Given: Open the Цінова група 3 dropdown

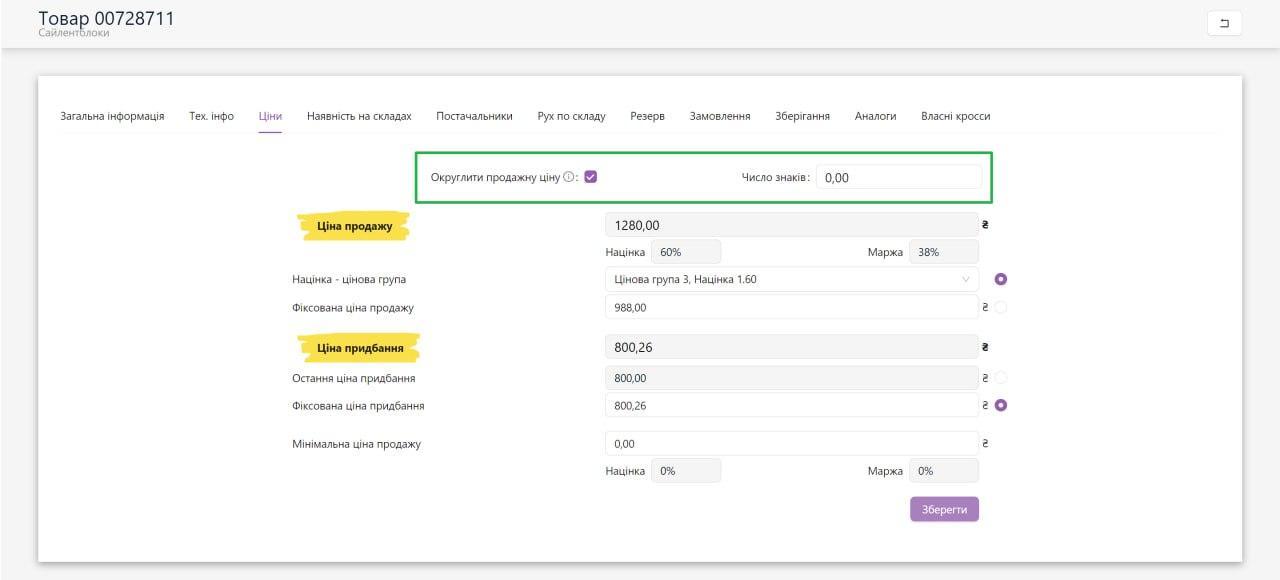Looking at the screenshot, I should coord(791,279).
